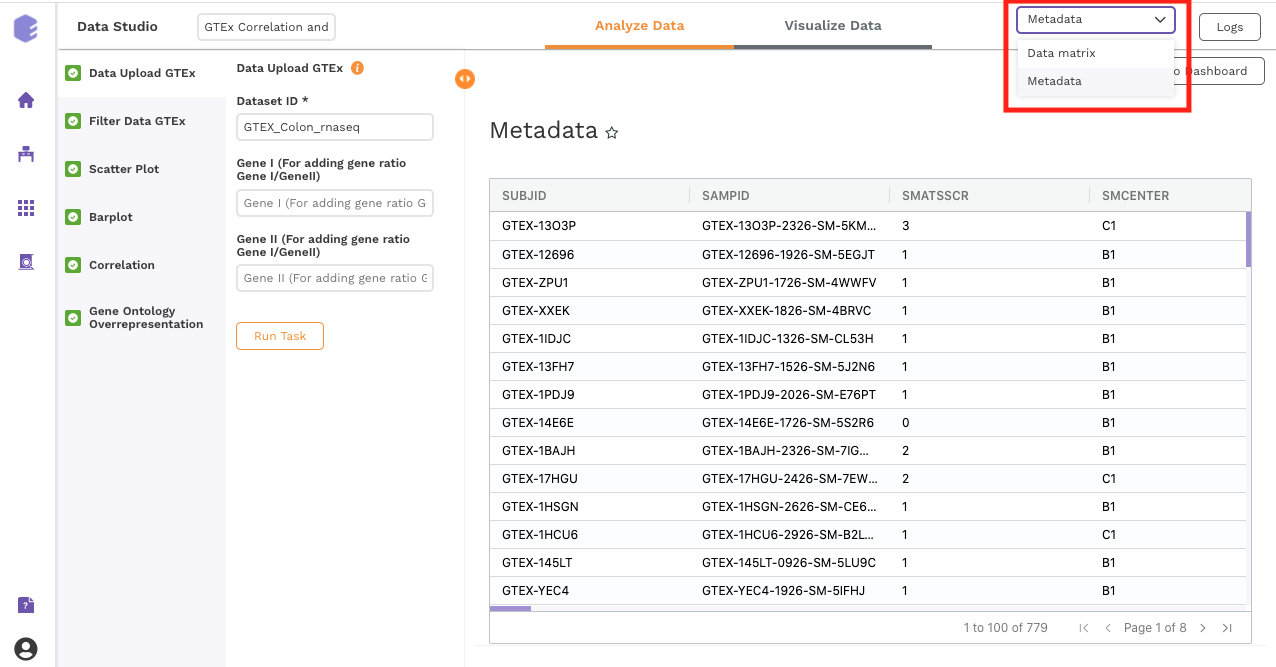Click the help question mark icon
1276x667 pixels.
point(25,605)
